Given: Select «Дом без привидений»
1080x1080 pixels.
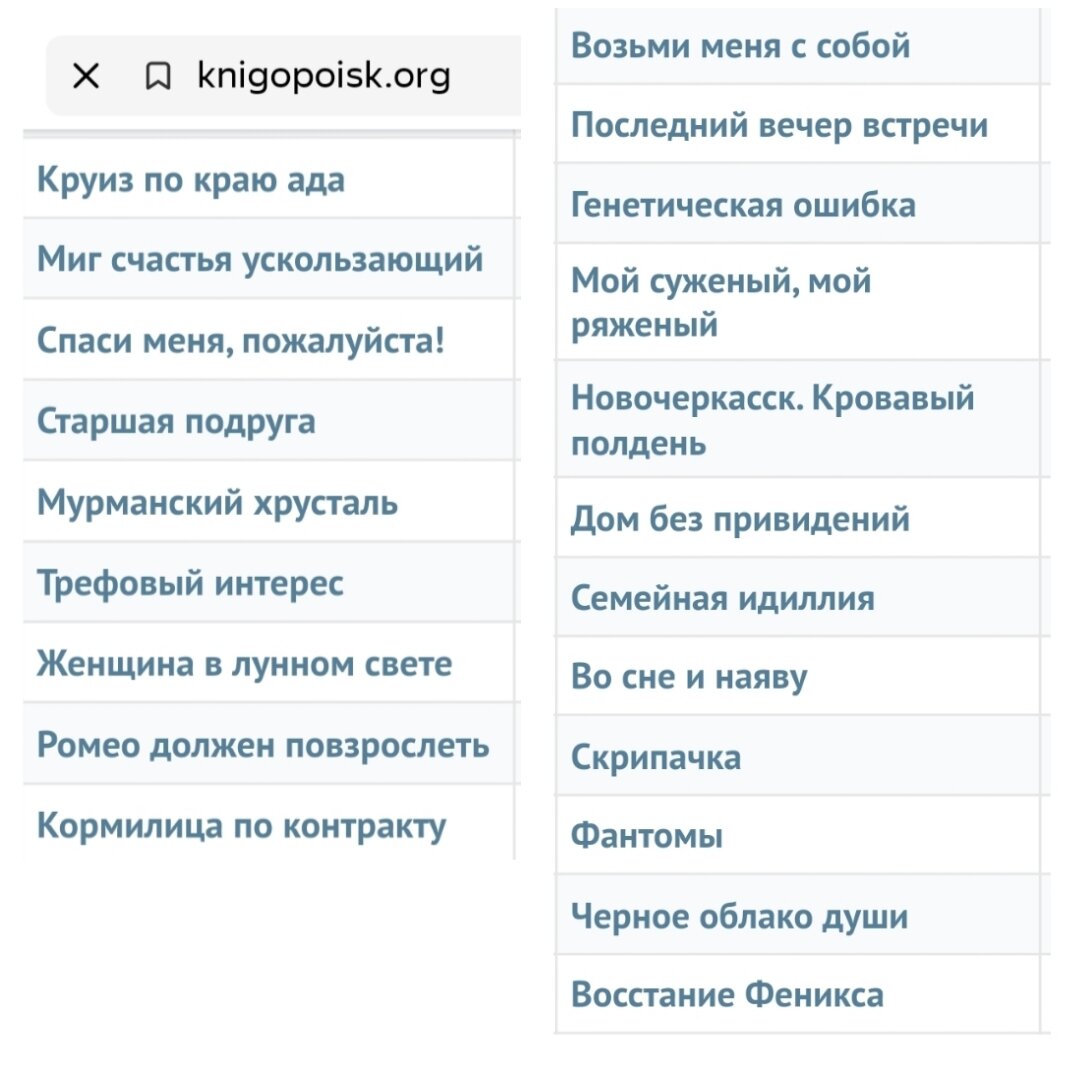Looking at the screenshot, I should click(x=742, y=519).
